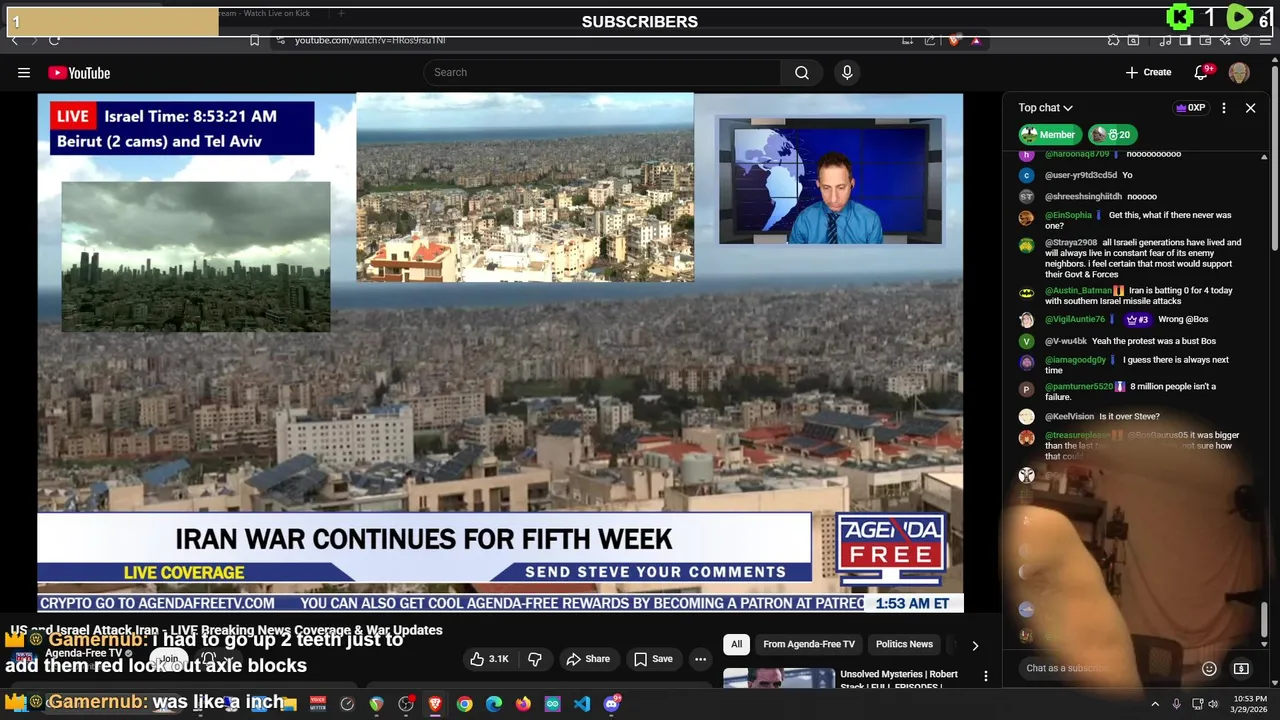1280x720 pixels.
Task: Open YouTube notifications bell
Action: pyautogui.click(x=1202, y=72)
